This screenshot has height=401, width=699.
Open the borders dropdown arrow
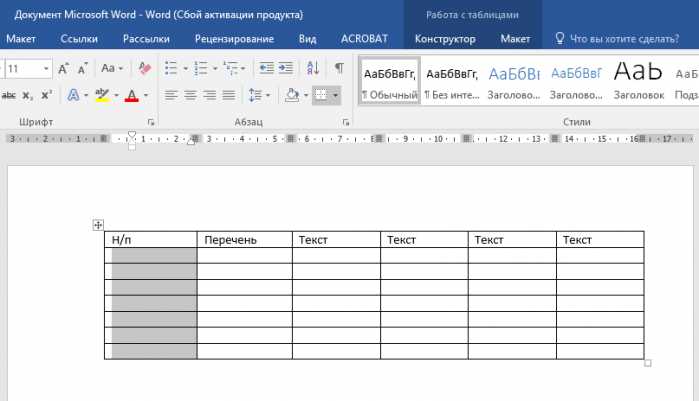click(335, 95)
